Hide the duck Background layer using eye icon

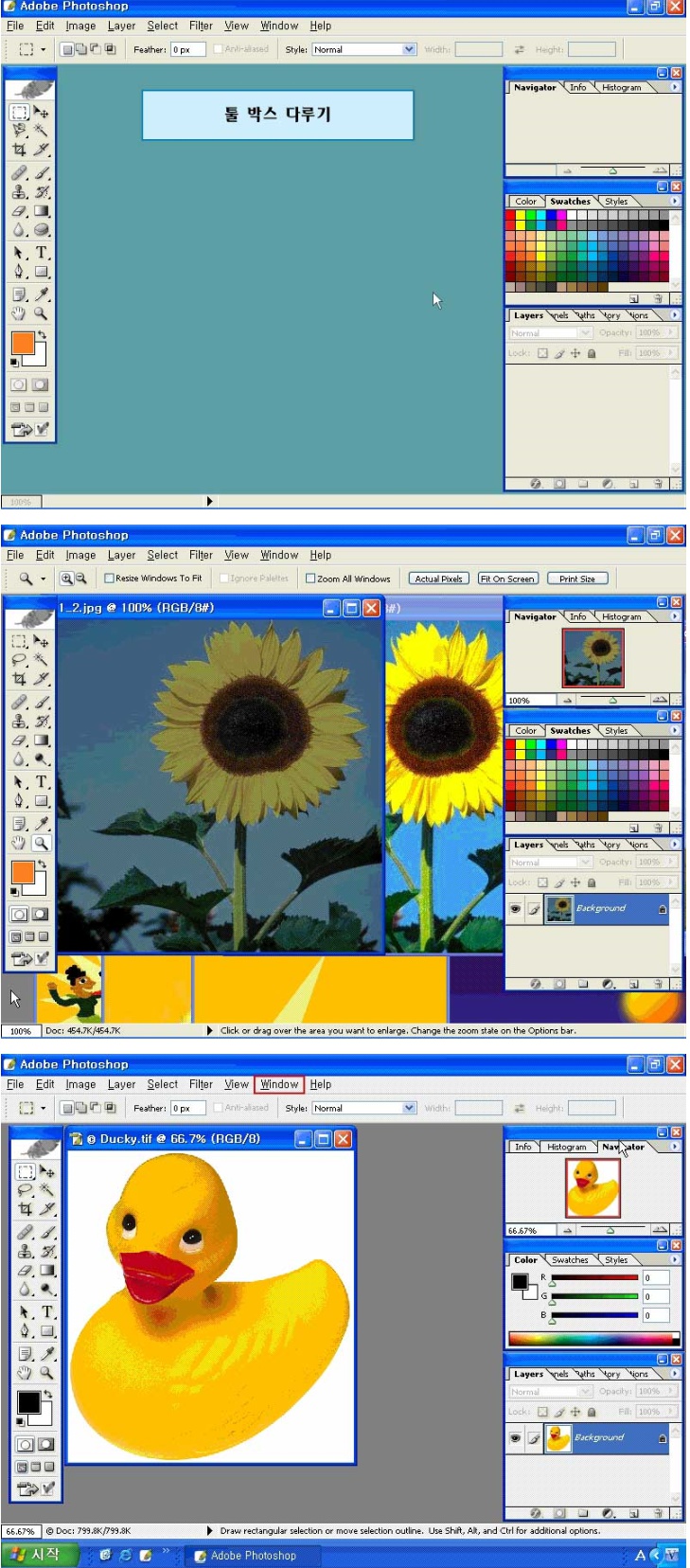[x=515, y=1437]
